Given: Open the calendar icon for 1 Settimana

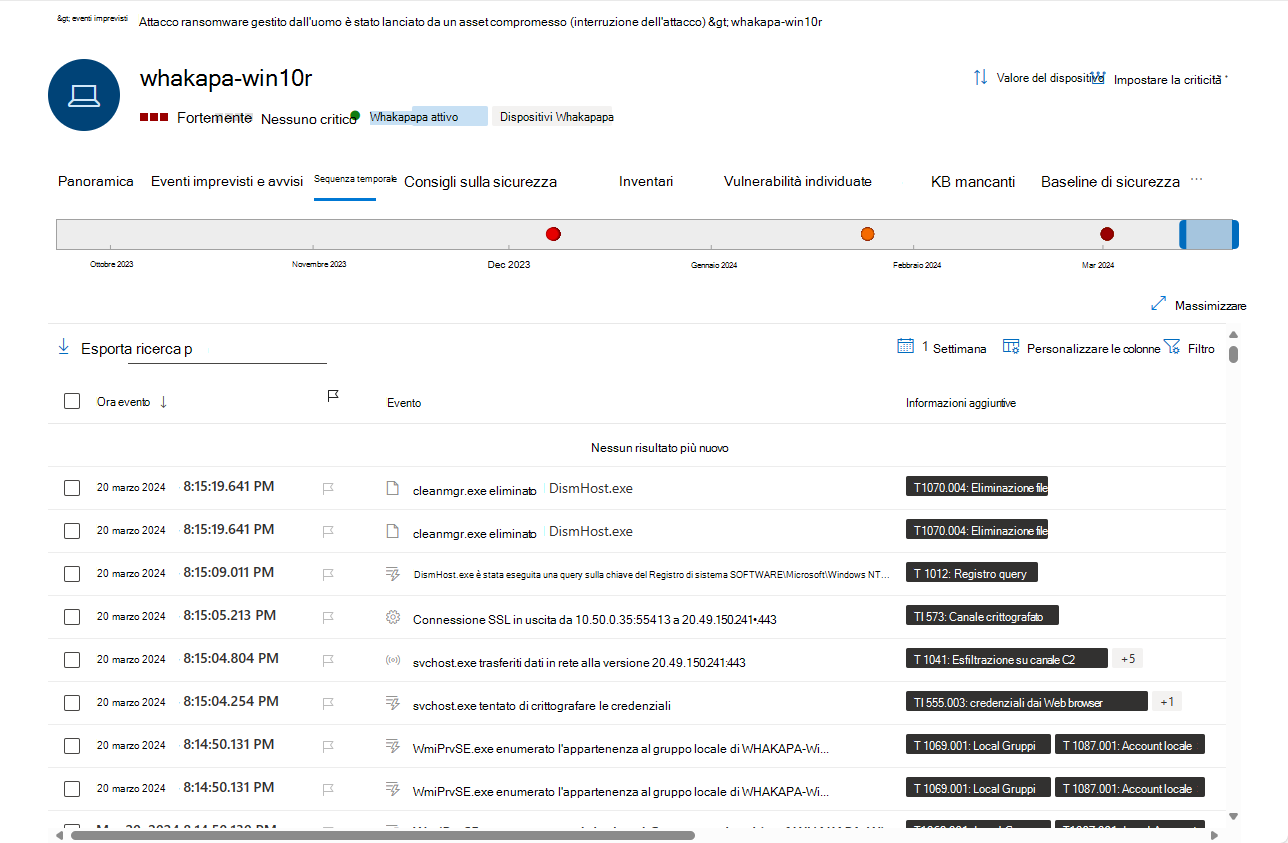Looking at the screenshot, I should pos(905,346).
